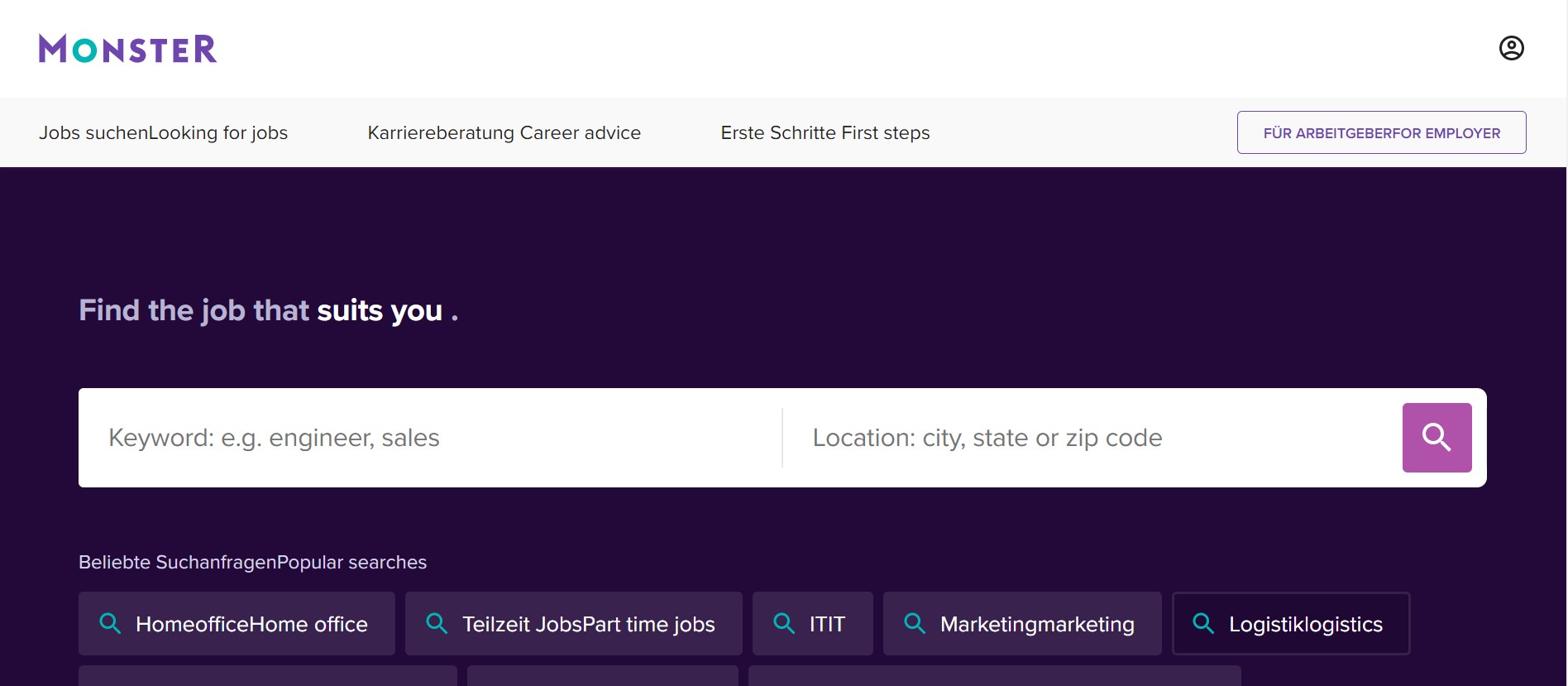Open the user account profile icon
This screenshot has width=1568, height=686.
(1511, 48)
